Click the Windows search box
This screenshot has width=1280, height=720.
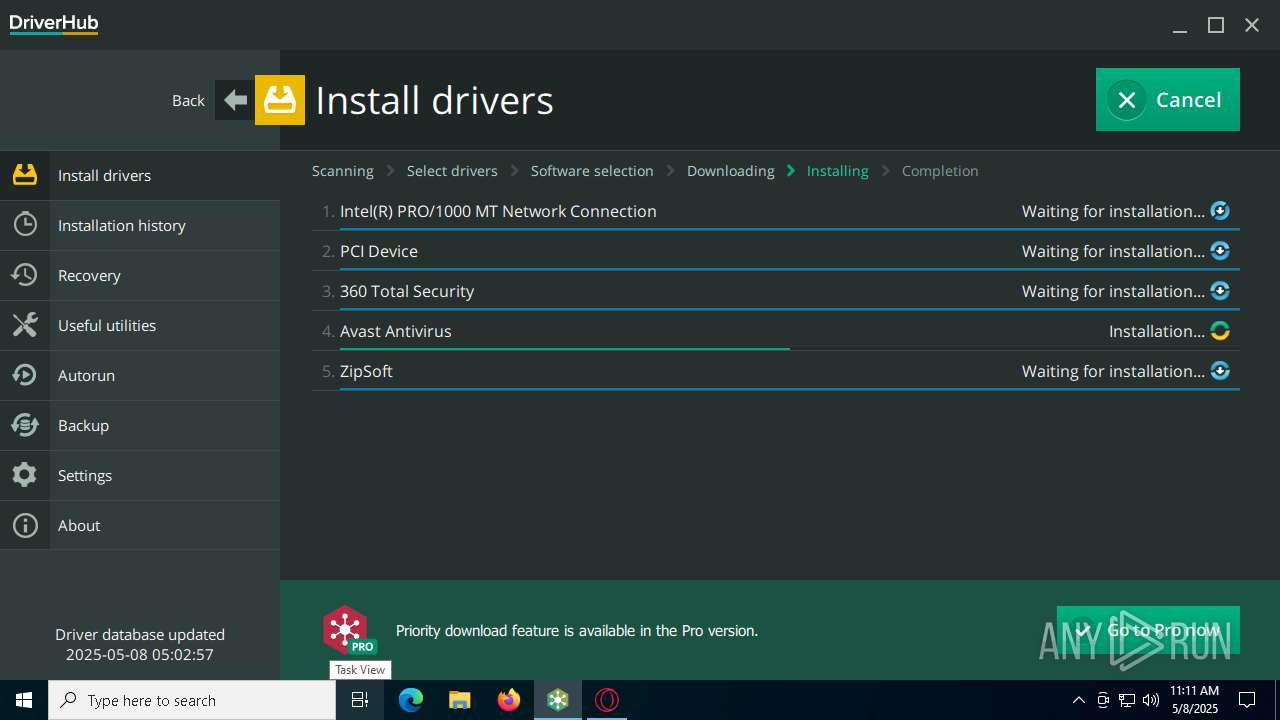(192, 700)
